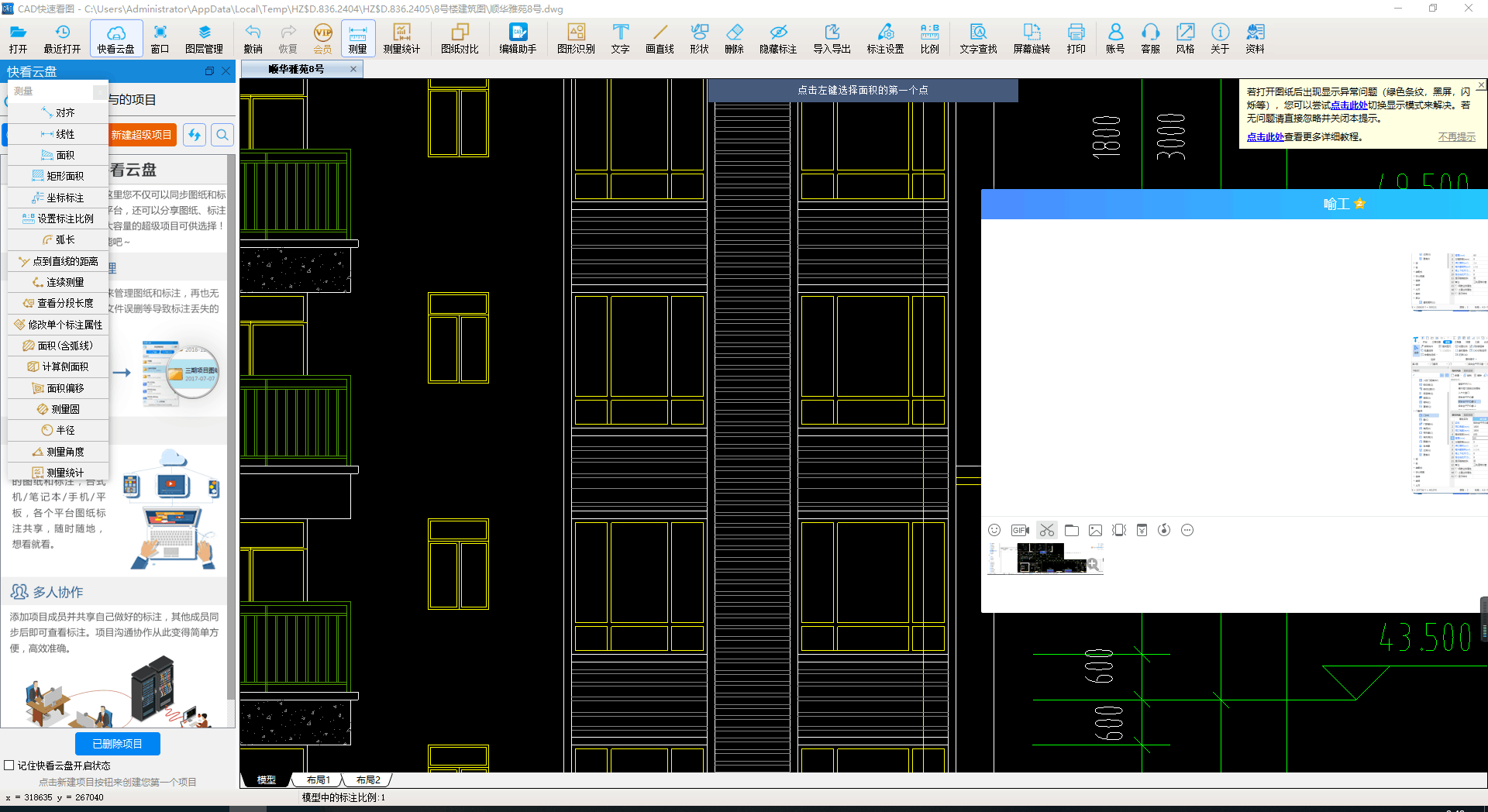
Task: Open 图层管理 layer manager
Action: [204, 38]
